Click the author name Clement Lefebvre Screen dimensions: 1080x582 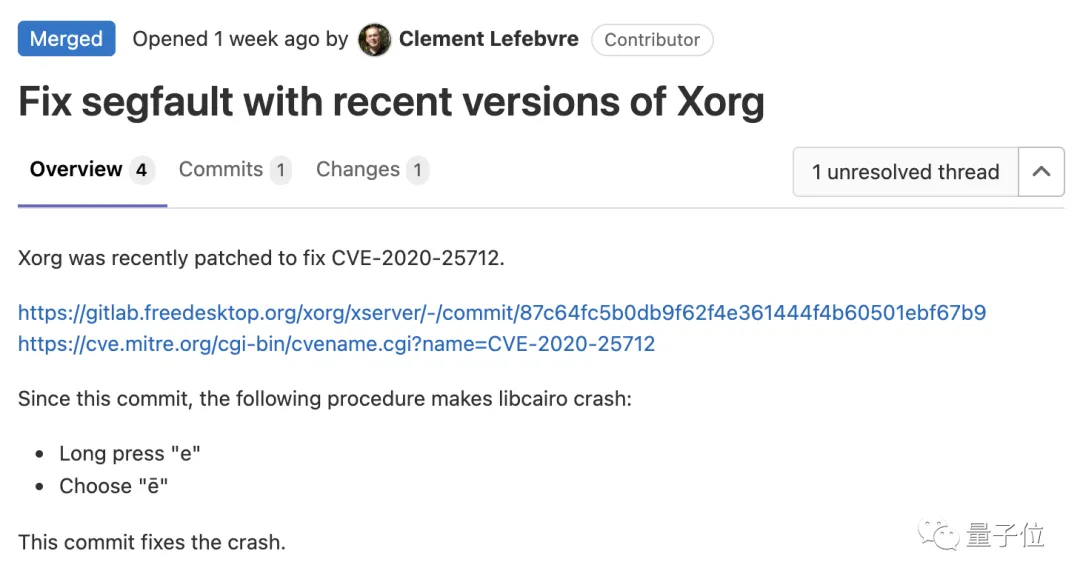[488, 40]
